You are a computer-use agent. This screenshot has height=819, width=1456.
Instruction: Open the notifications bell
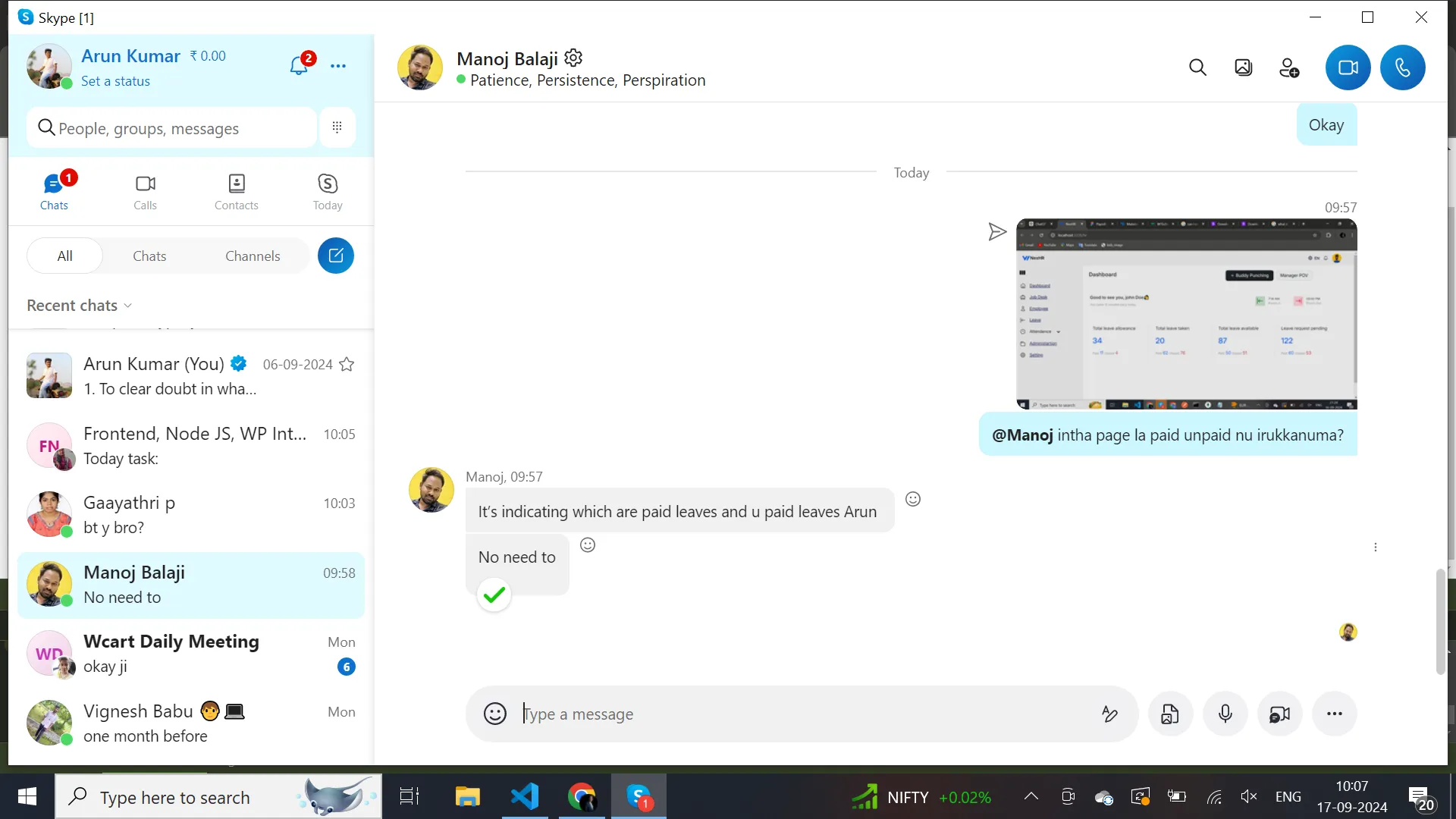[x=299, y=67]
